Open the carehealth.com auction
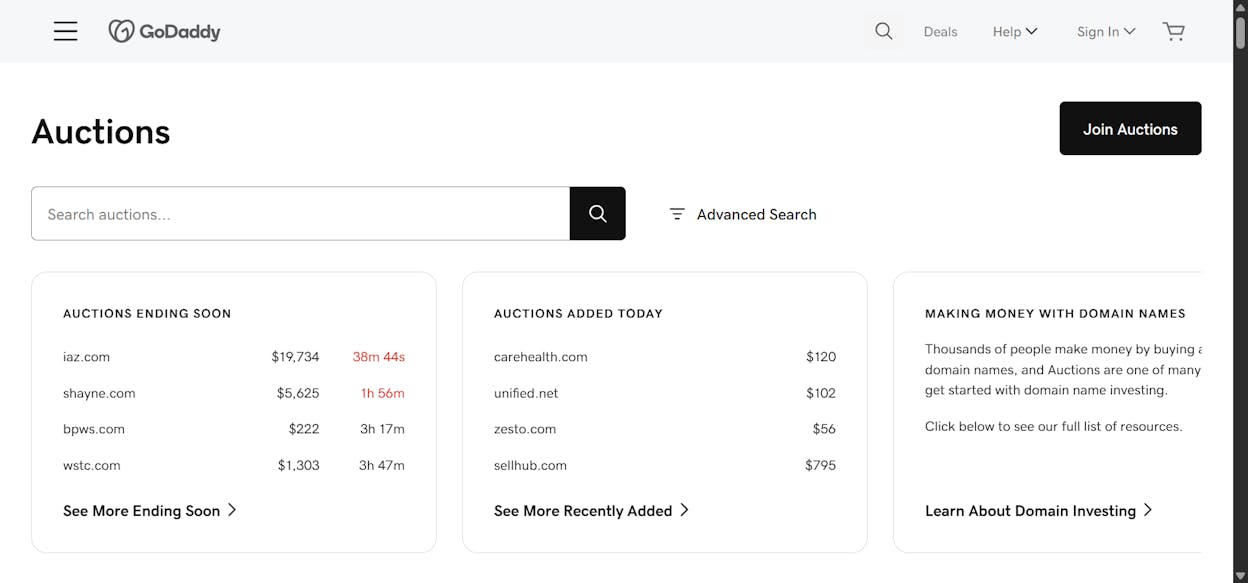Screen dimensions: 1248x583 541,357
